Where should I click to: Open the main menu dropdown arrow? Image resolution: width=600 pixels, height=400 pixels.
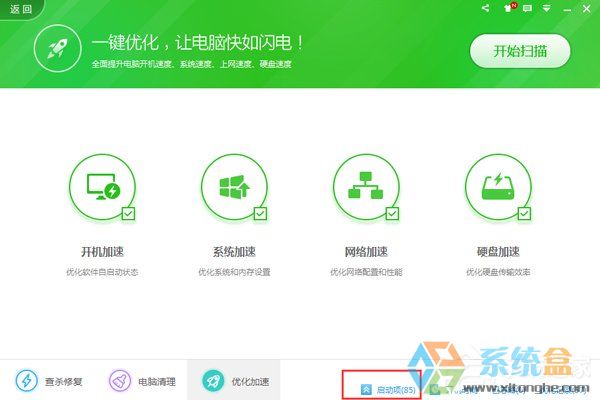546,8
